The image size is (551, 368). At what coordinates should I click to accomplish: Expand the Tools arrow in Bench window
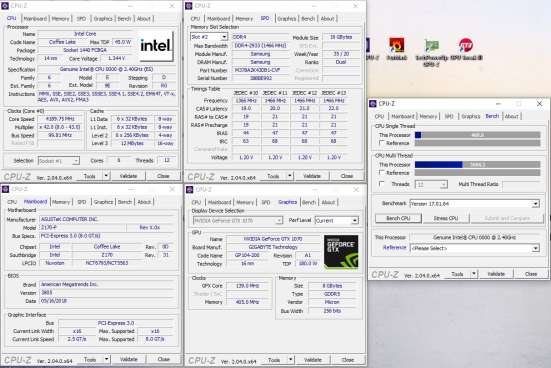[474, 274]
